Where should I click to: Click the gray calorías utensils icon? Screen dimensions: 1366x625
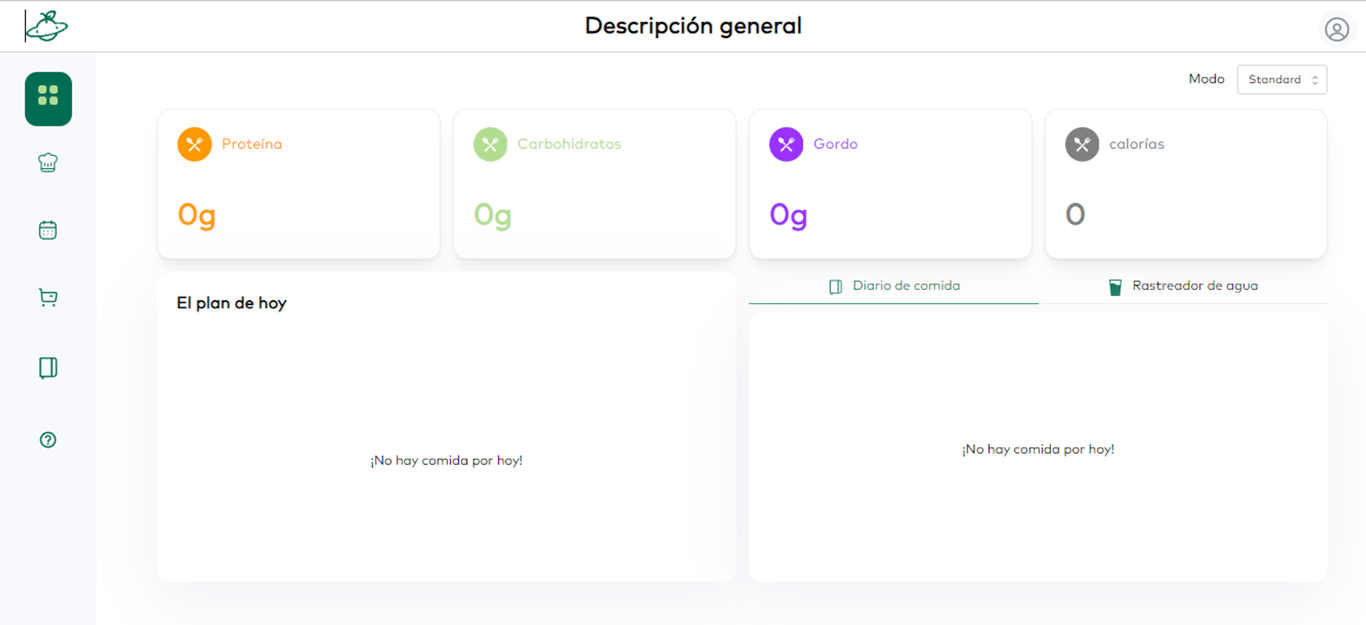1082,144
